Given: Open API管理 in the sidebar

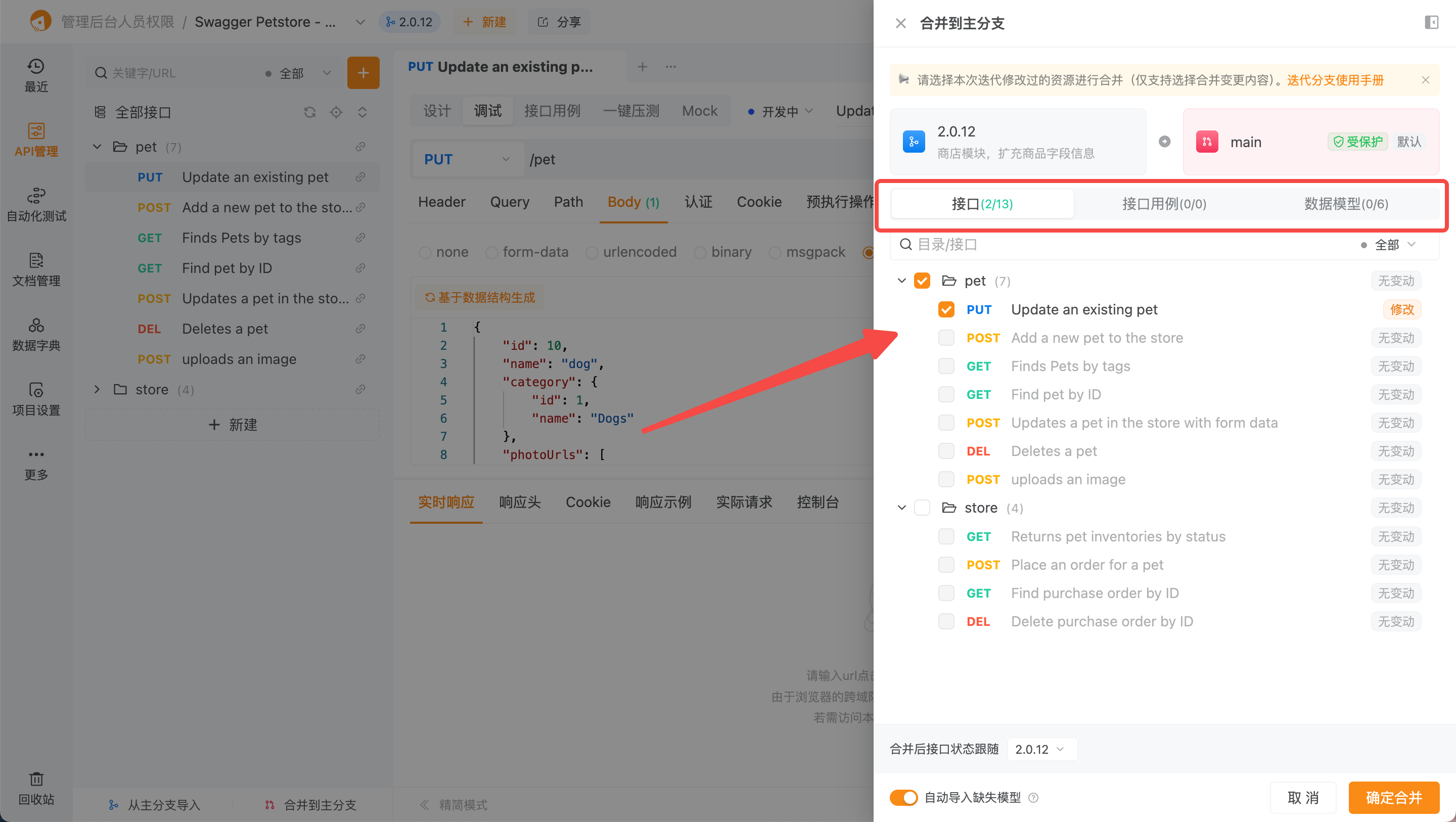Looking at the screenshot, I should (x=36, y=140).
